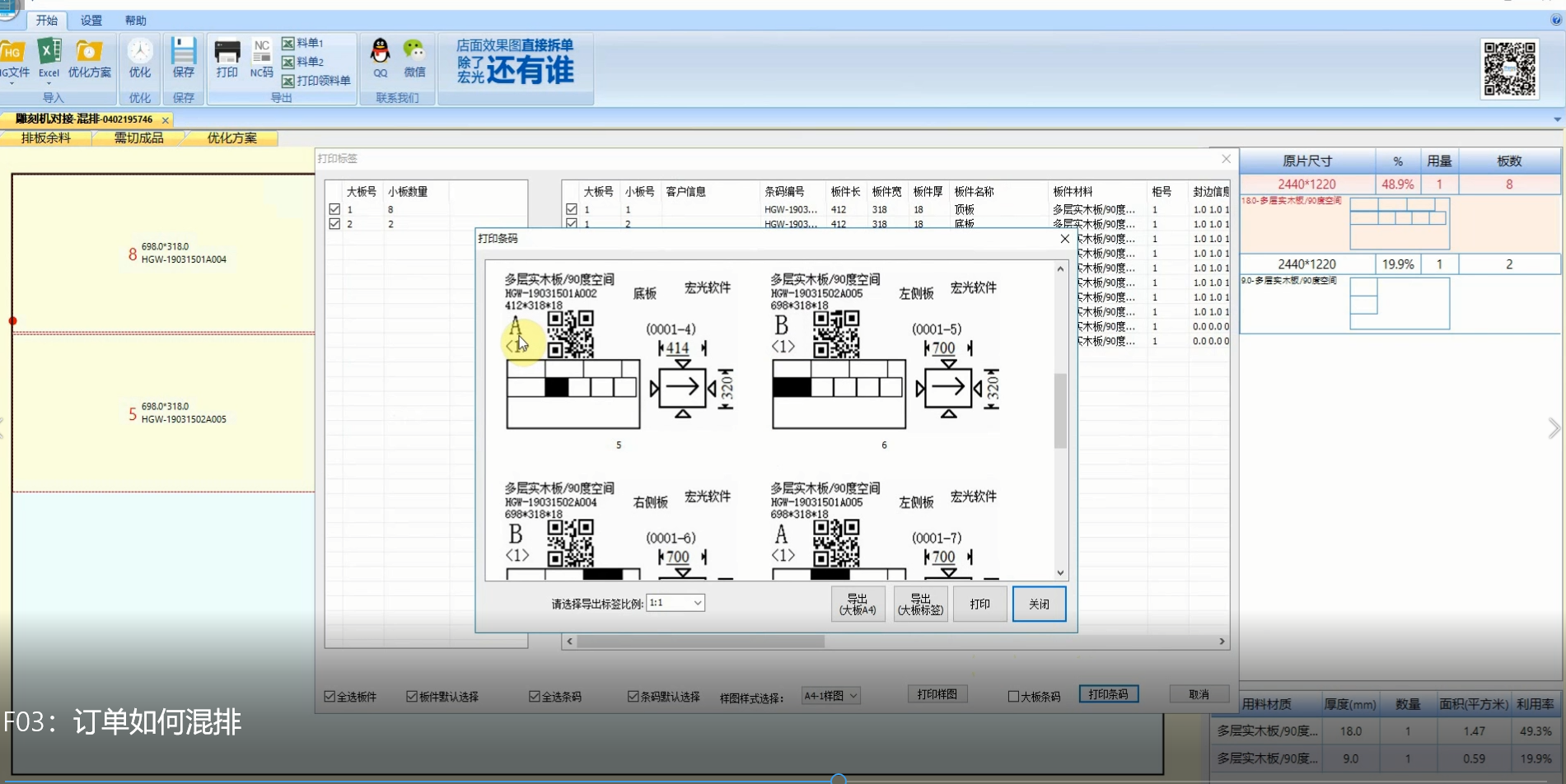The height and width of the screenshot is (784, 1566).
Task: Switch to 优化方案 tab
Action: pos(232,138)
